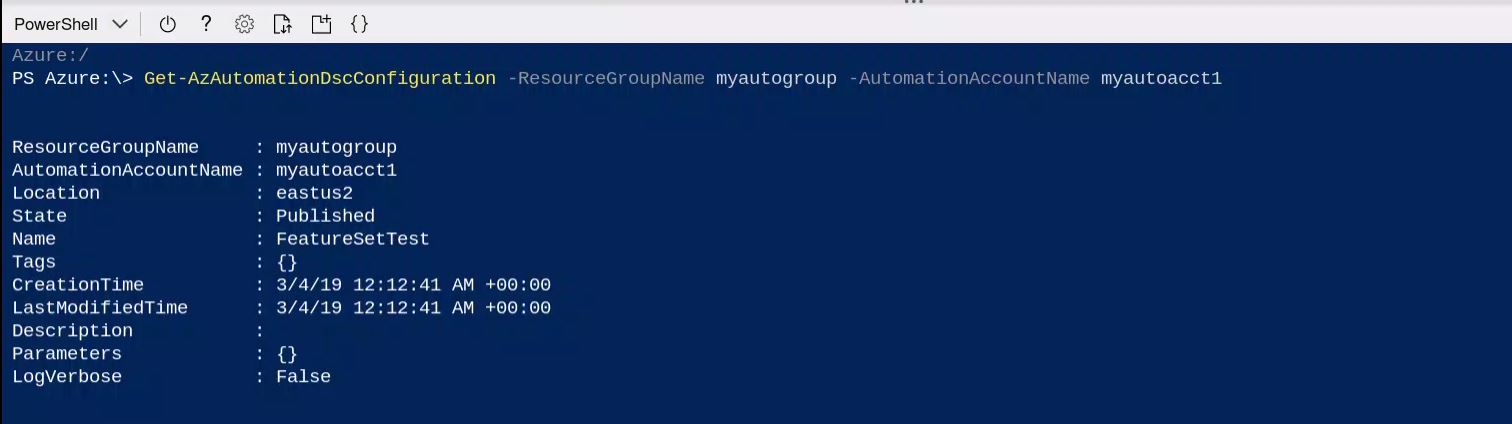The image size is (1512, 424).
Task: Click the Location value eastus2
Action: point(314,193)
